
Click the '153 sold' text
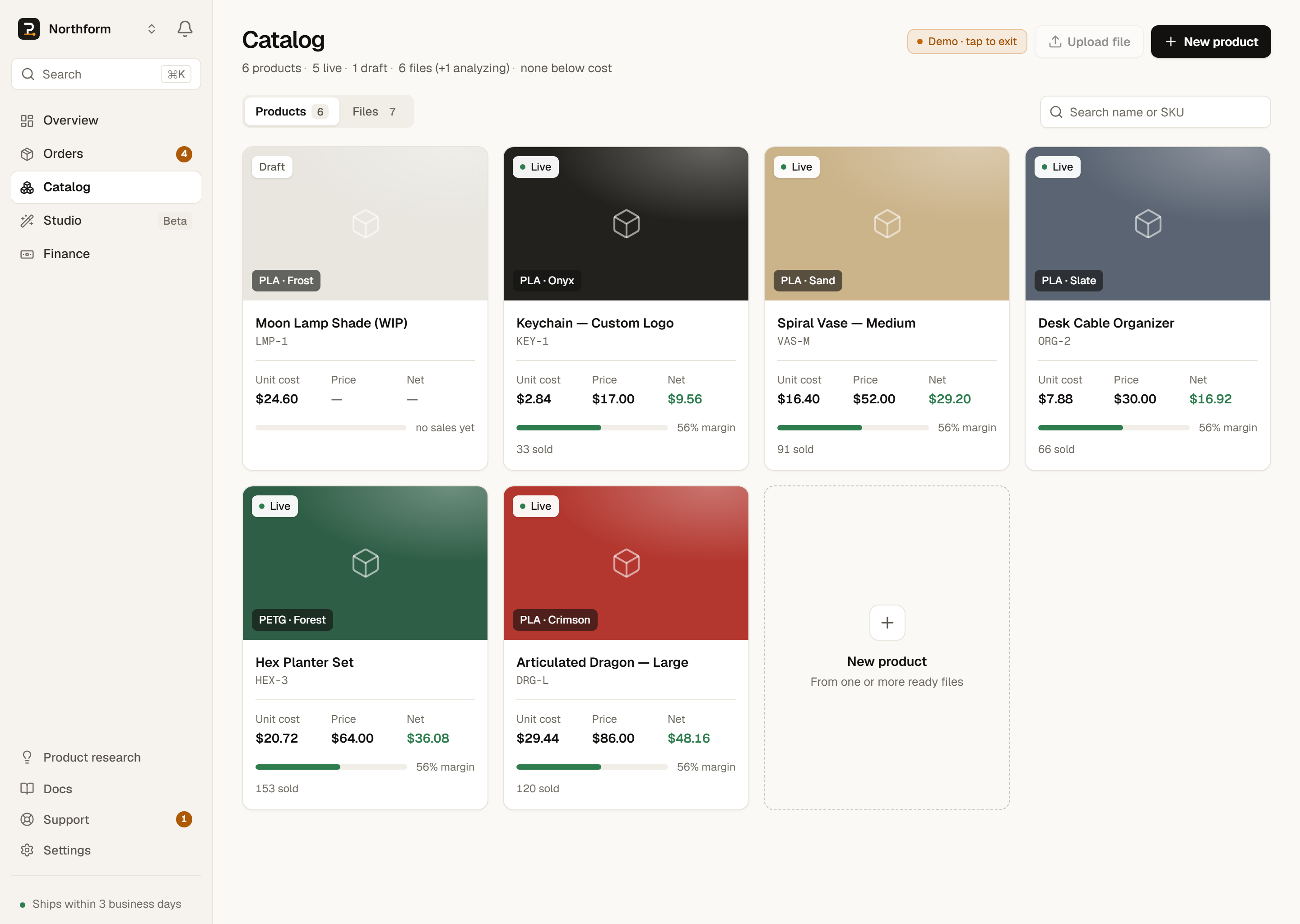pos(277,789)
